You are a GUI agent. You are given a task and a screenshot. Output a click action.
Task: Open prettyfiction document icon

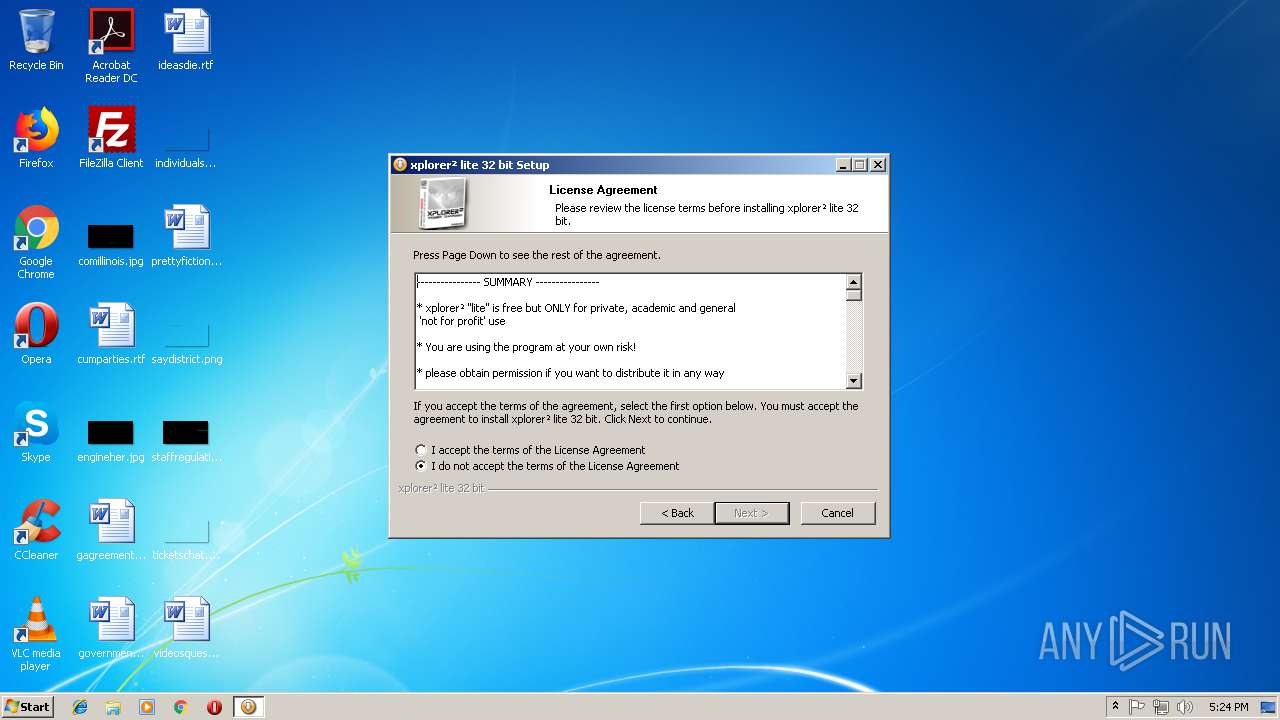[x=186, y=237]
